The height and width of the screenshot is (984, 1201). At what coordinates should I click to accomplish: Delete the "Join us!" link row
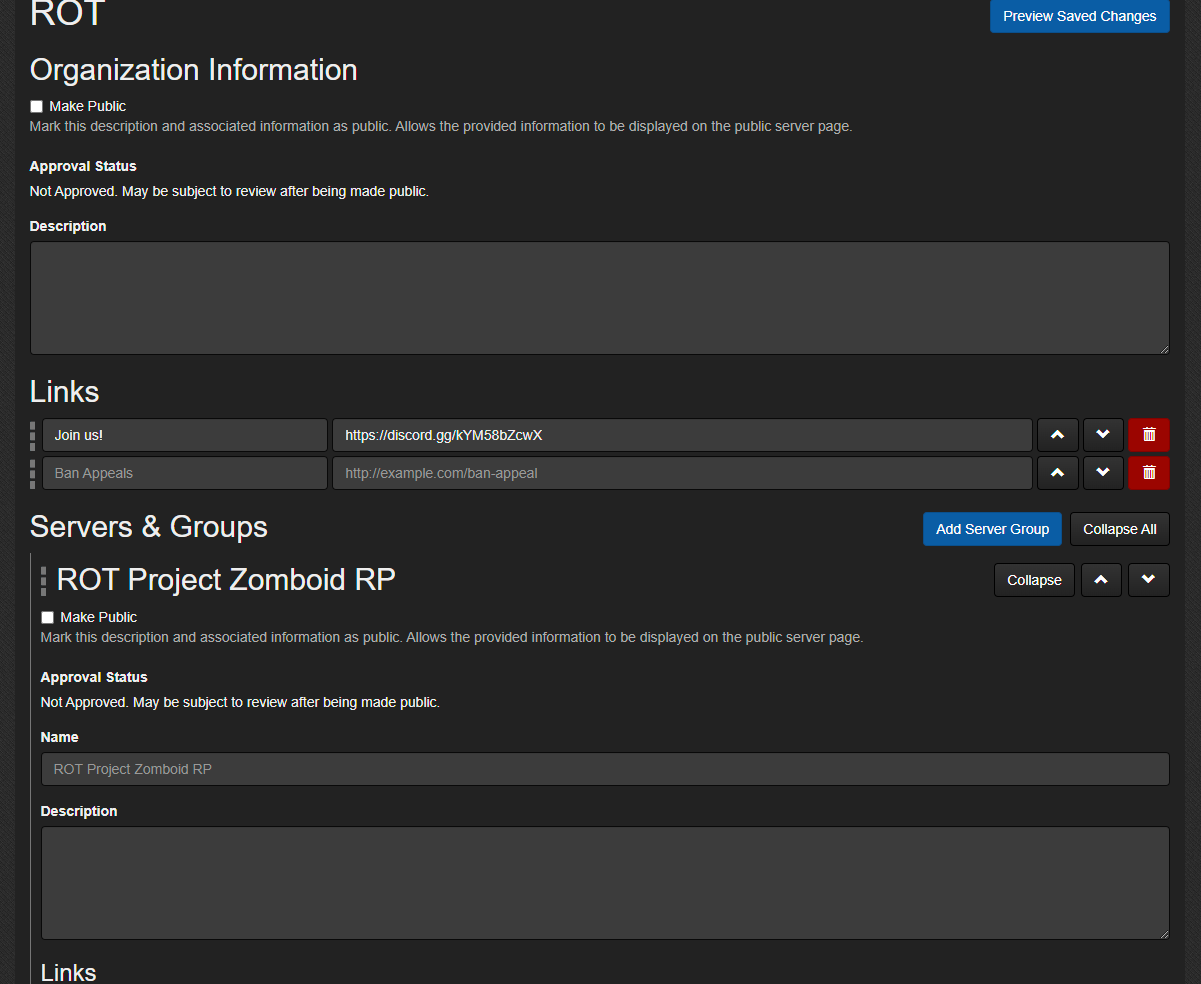point(1148,434)
